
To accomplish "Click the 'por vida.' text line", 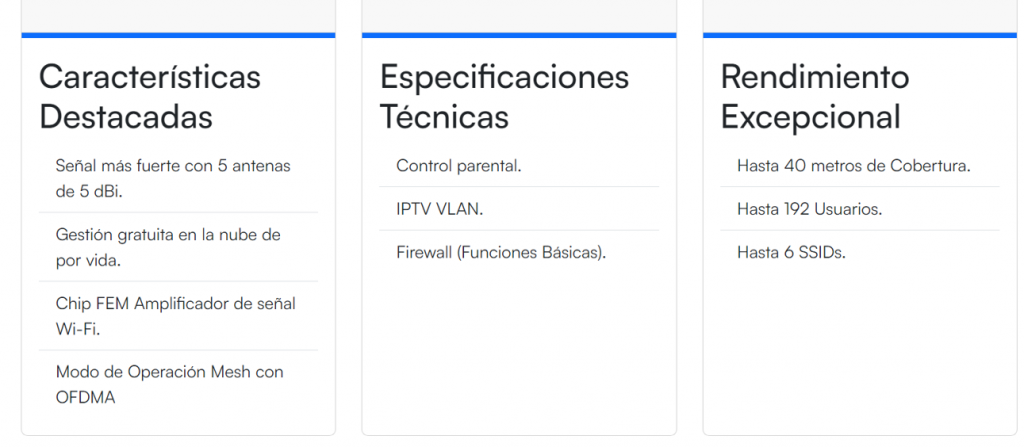I will pyautogui.click(x=88, y=260).
